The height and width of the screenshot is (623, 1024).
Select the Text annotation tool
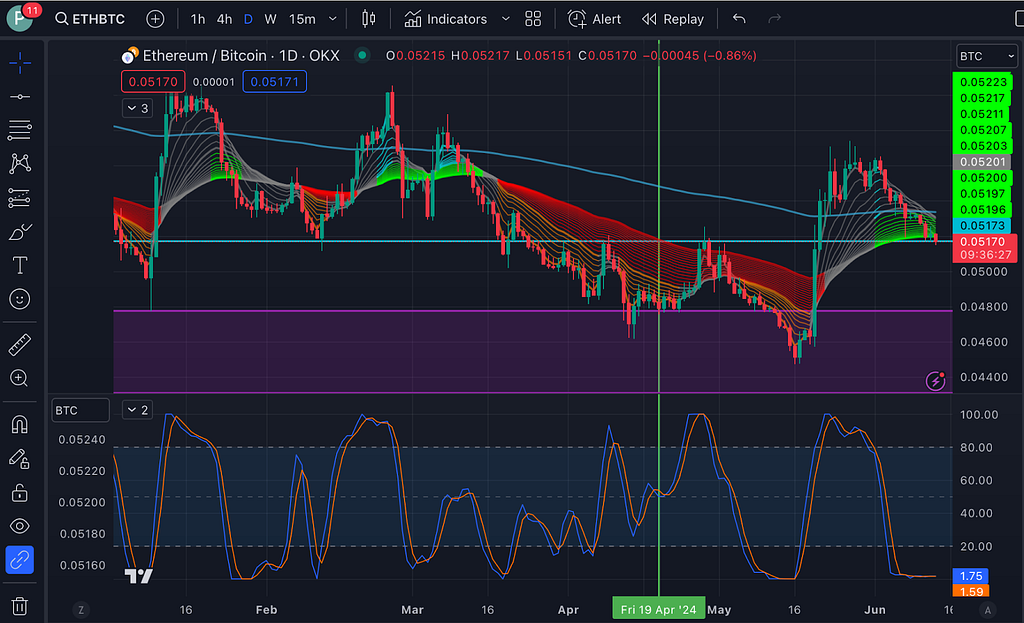point(20,265)
